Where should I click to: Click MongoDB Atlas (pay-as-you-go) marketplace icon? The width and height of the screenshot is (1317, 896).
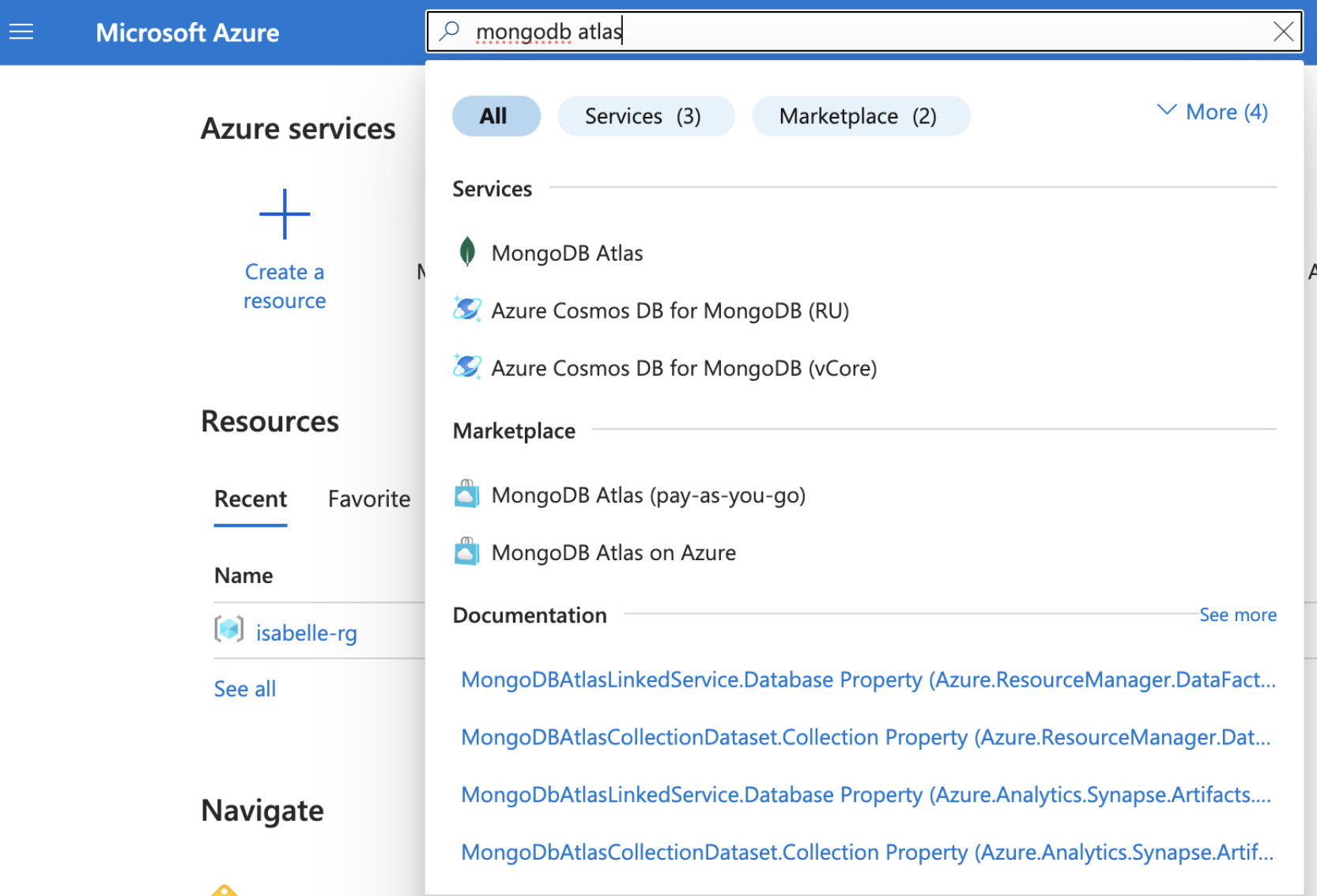coord(467,494)
